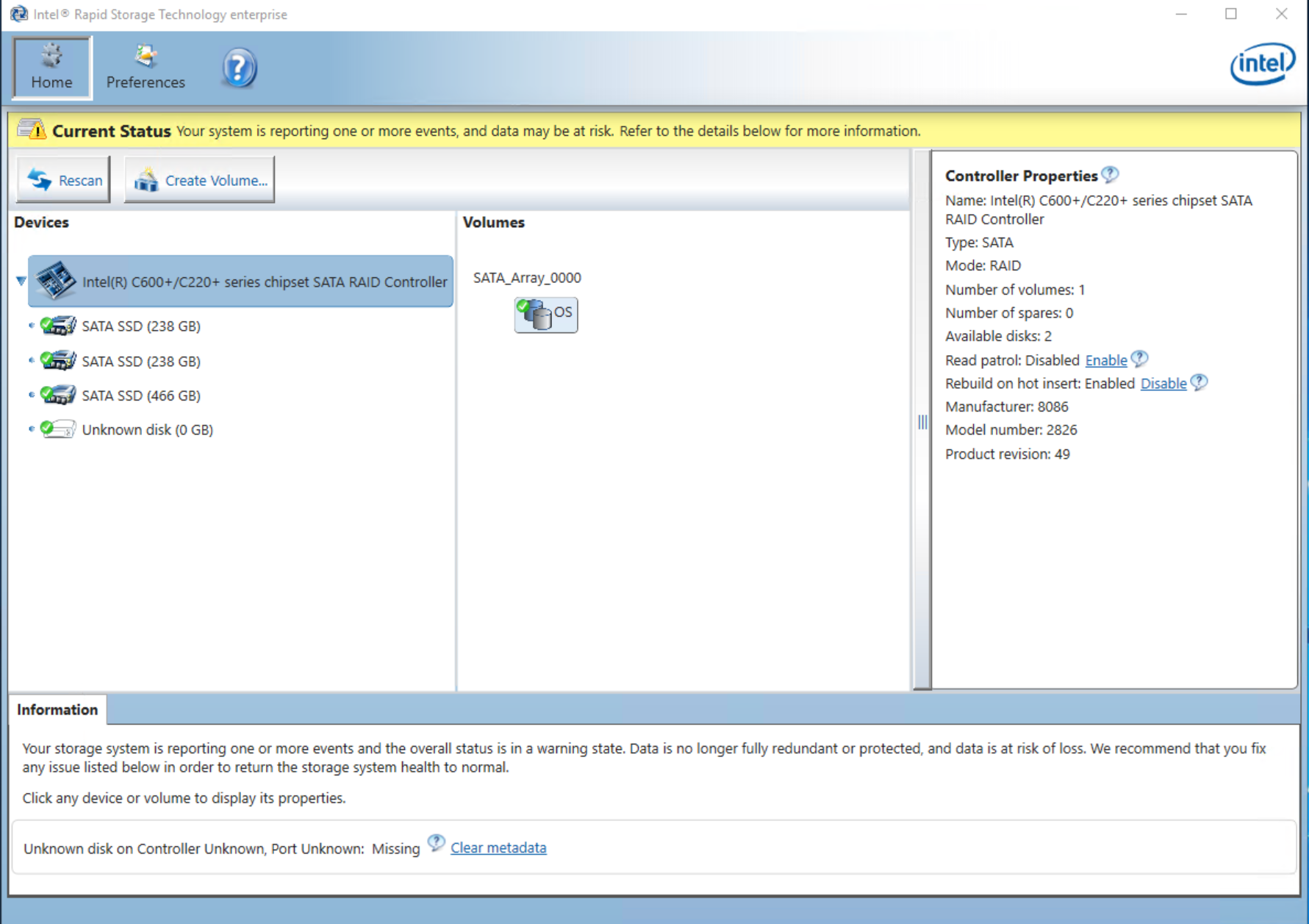Click the Rescan button
The width and height of the screenshot is (1309, 924).
pyautogui.click(x=64, y=179)
